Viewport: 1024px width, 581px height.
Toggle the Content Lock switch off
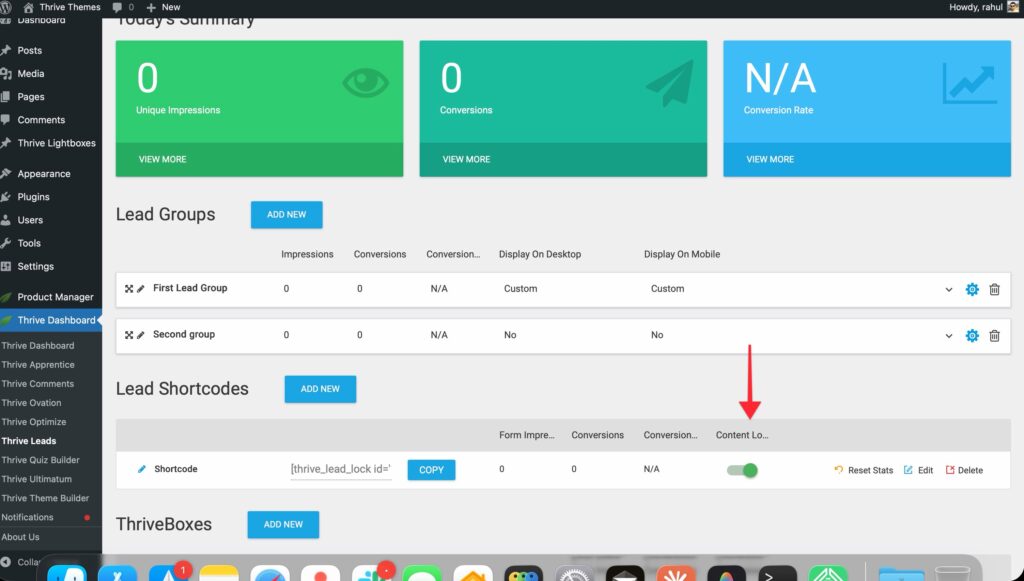coord(742,470)
